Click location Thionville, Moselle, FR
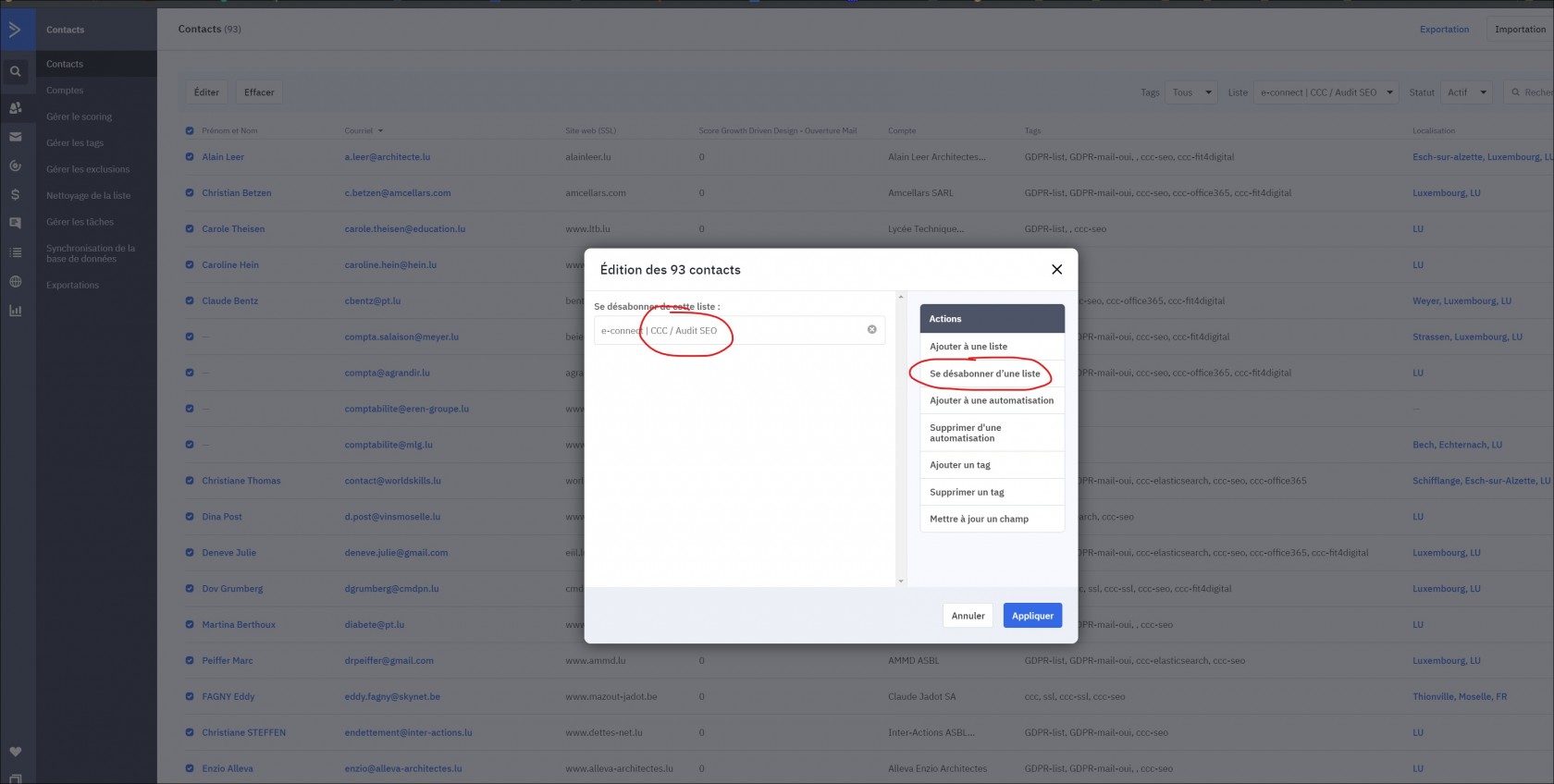 click(x=1460, y=697)
